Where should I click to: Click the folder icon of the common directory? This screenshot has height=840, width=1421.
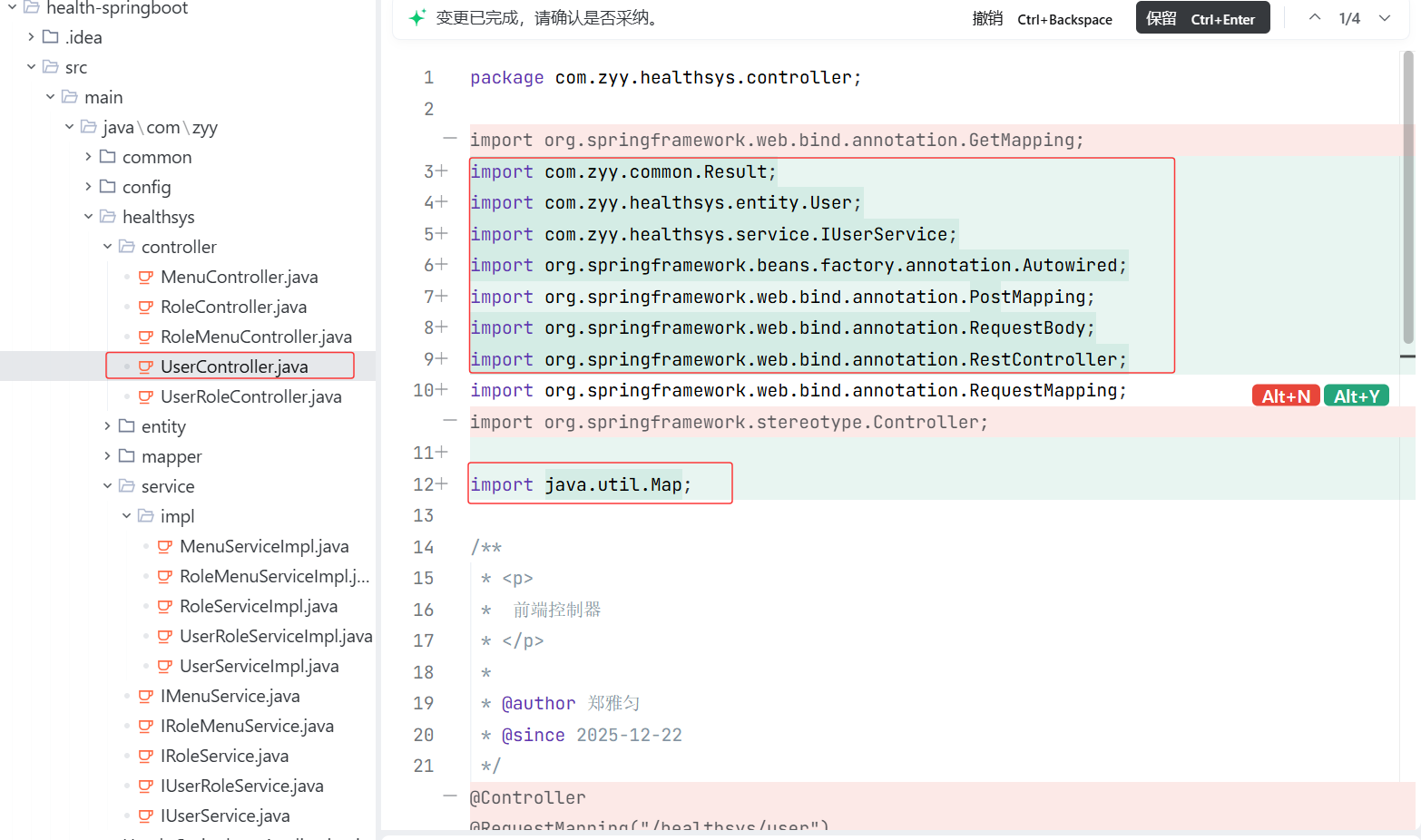pos(107,156)
